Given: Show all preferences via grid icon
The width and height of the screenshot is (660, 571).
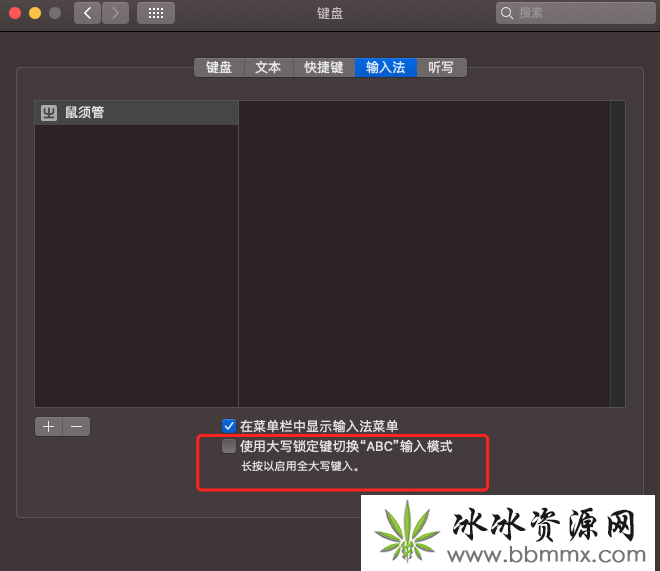Looking at the screenshot, I should pyautogui.click(x=155, y=13).
